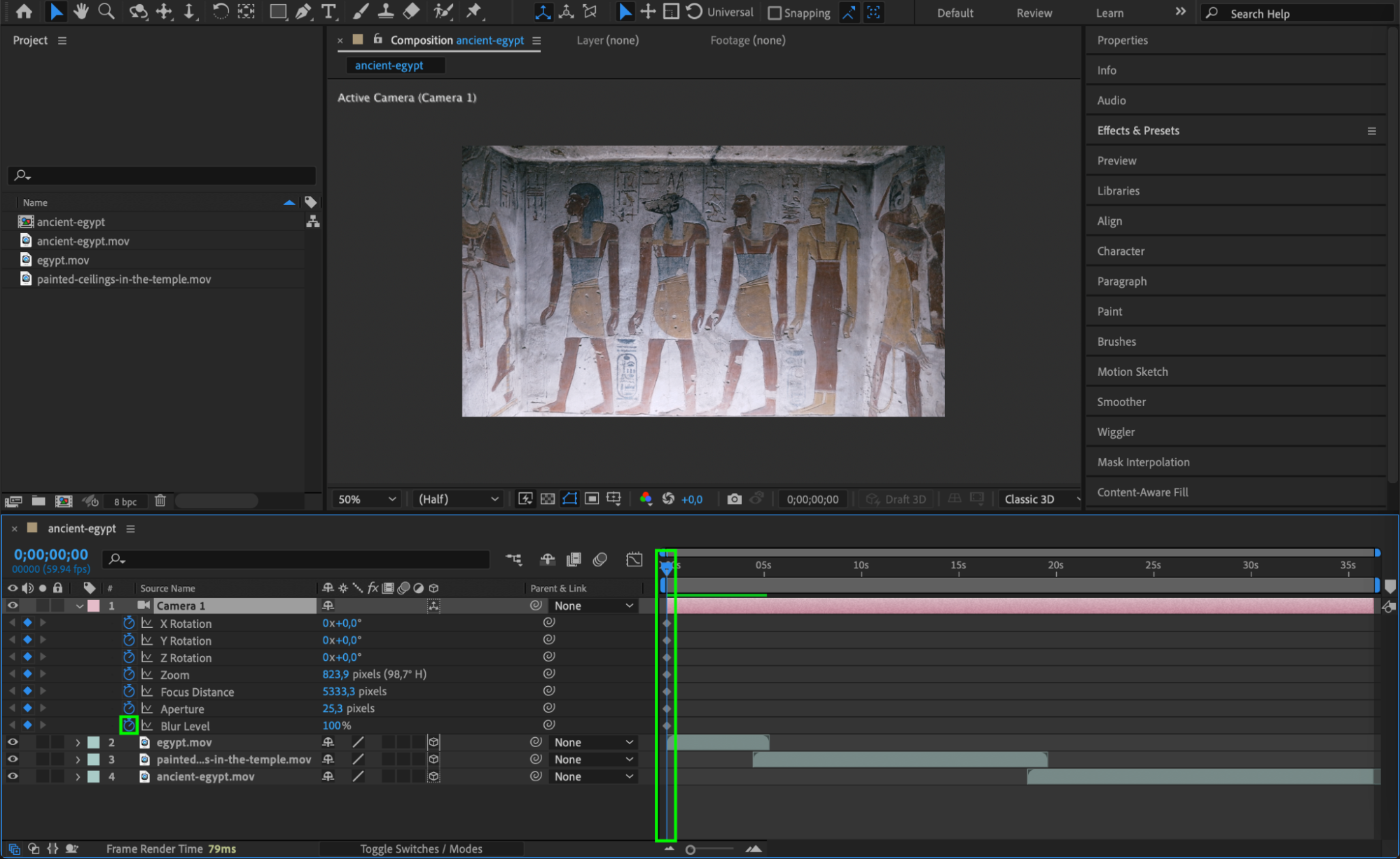Click the Zoom value 823,9
Viewport: 1400px width, 859px height.
335,674
